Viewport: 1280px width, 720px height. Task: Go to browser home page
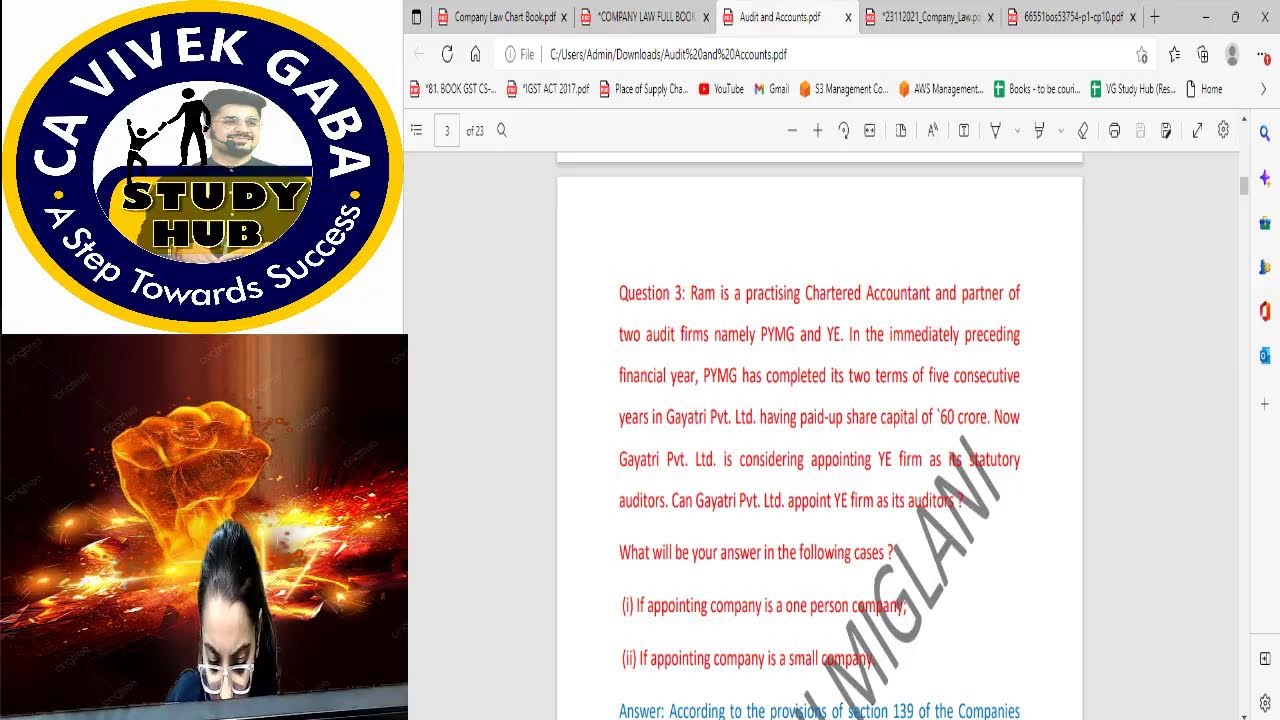[x=475, y=54]
